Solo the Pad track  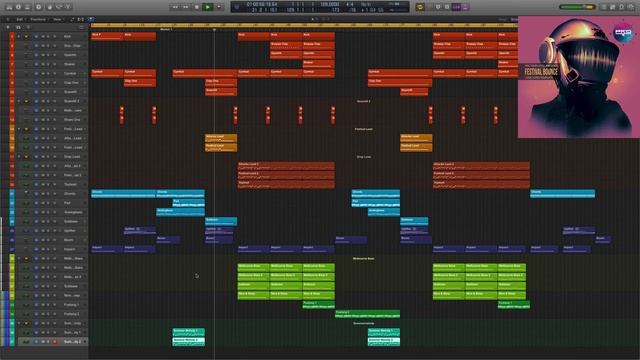[48, 203]
